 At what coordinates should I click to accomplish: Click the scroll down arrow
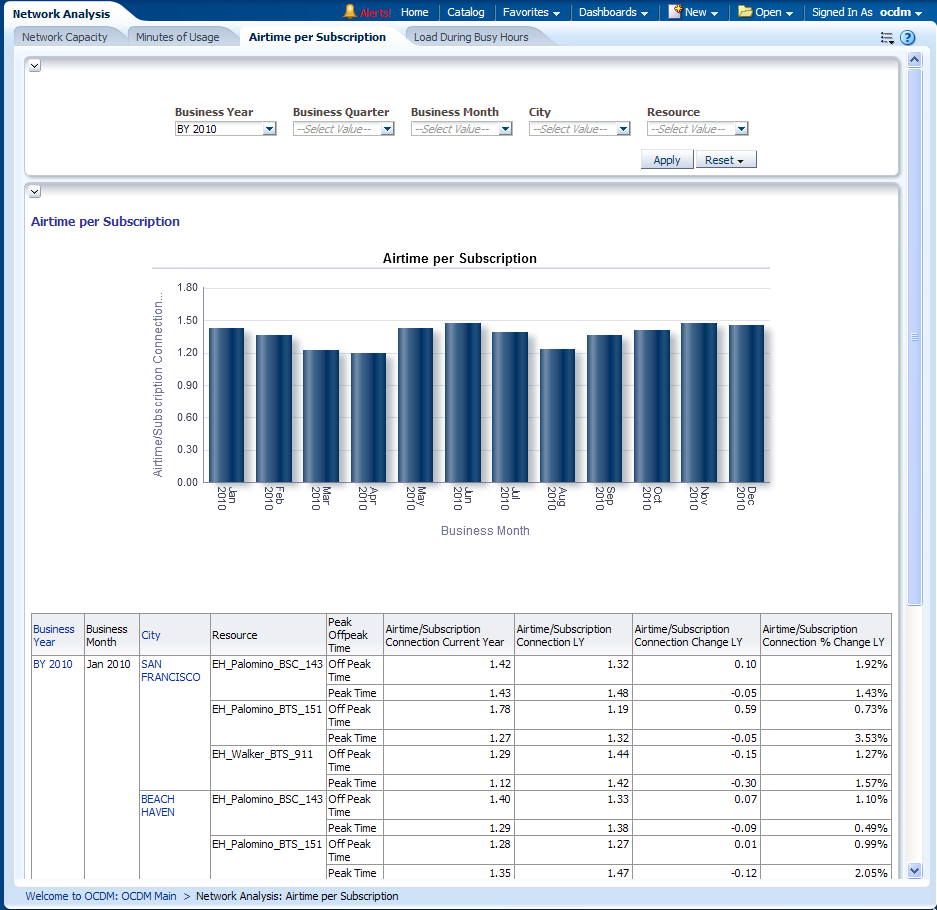click(x=914, y=871)
